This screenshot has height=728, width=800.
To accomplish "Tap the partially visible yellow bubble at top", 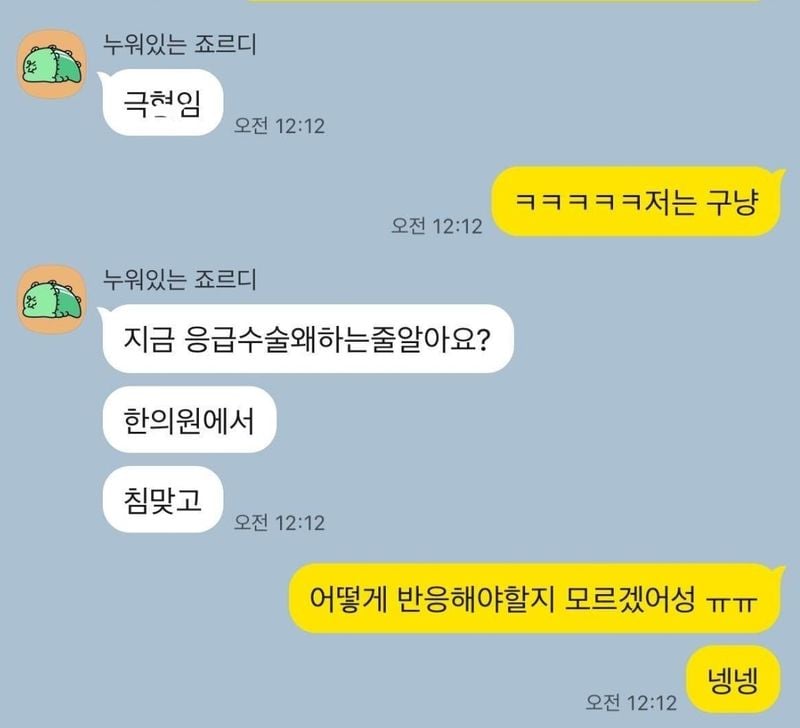I will pos(505,2).
